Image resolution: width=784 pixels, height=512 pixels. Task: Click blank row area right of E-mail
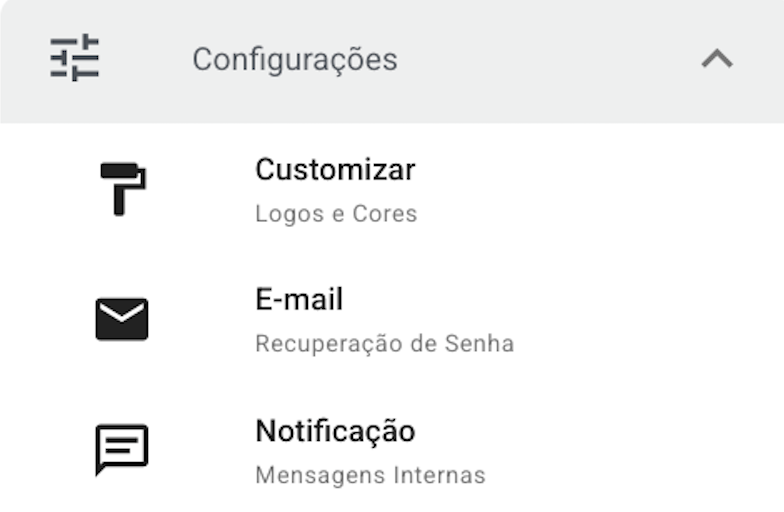(600, 319)
